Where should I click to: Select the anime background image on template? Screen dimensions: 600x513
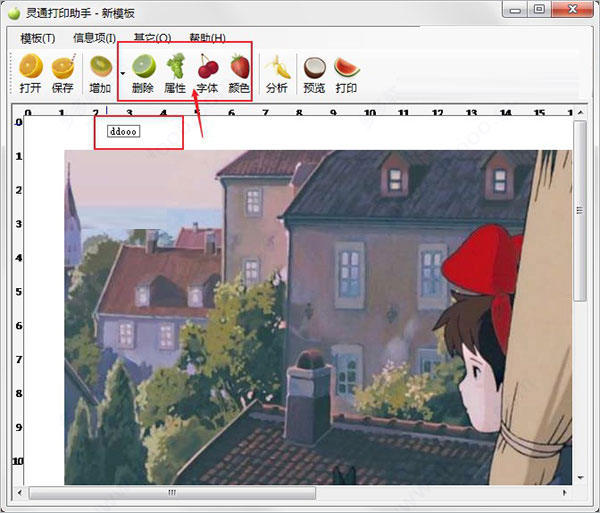(x=318, y=318)
